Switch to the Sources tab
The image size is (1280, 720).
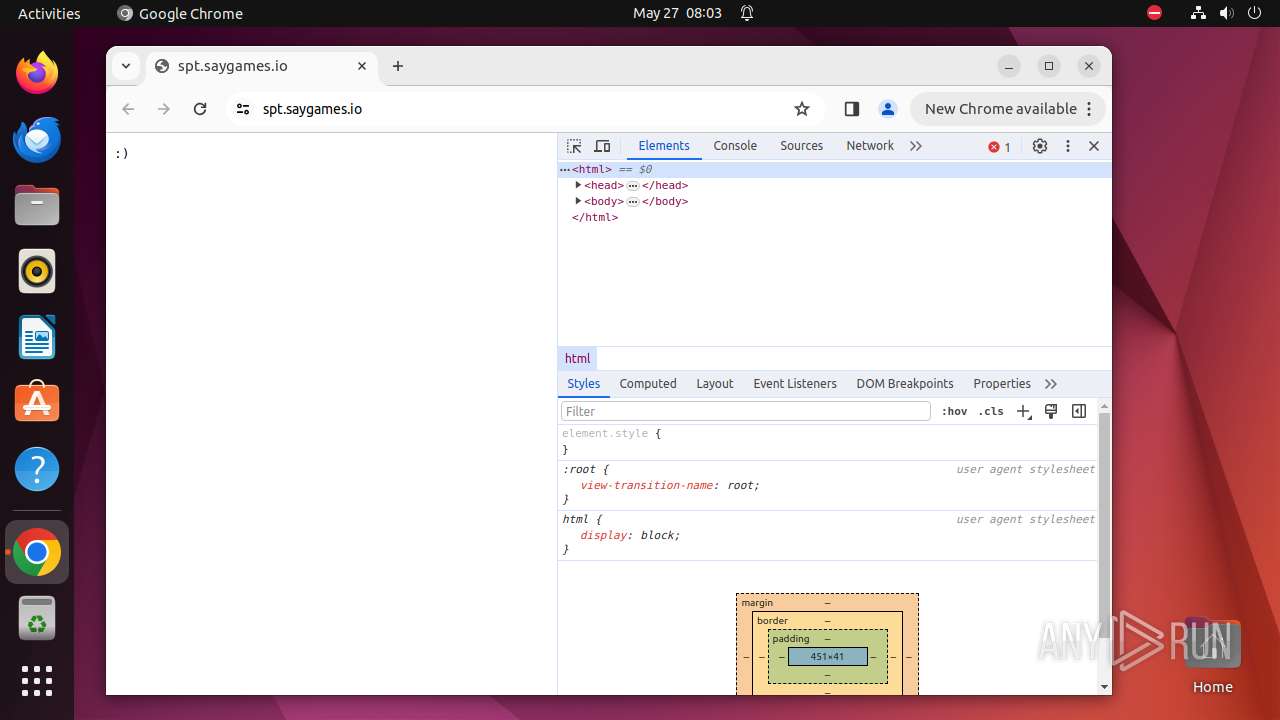tap(802, 146)
